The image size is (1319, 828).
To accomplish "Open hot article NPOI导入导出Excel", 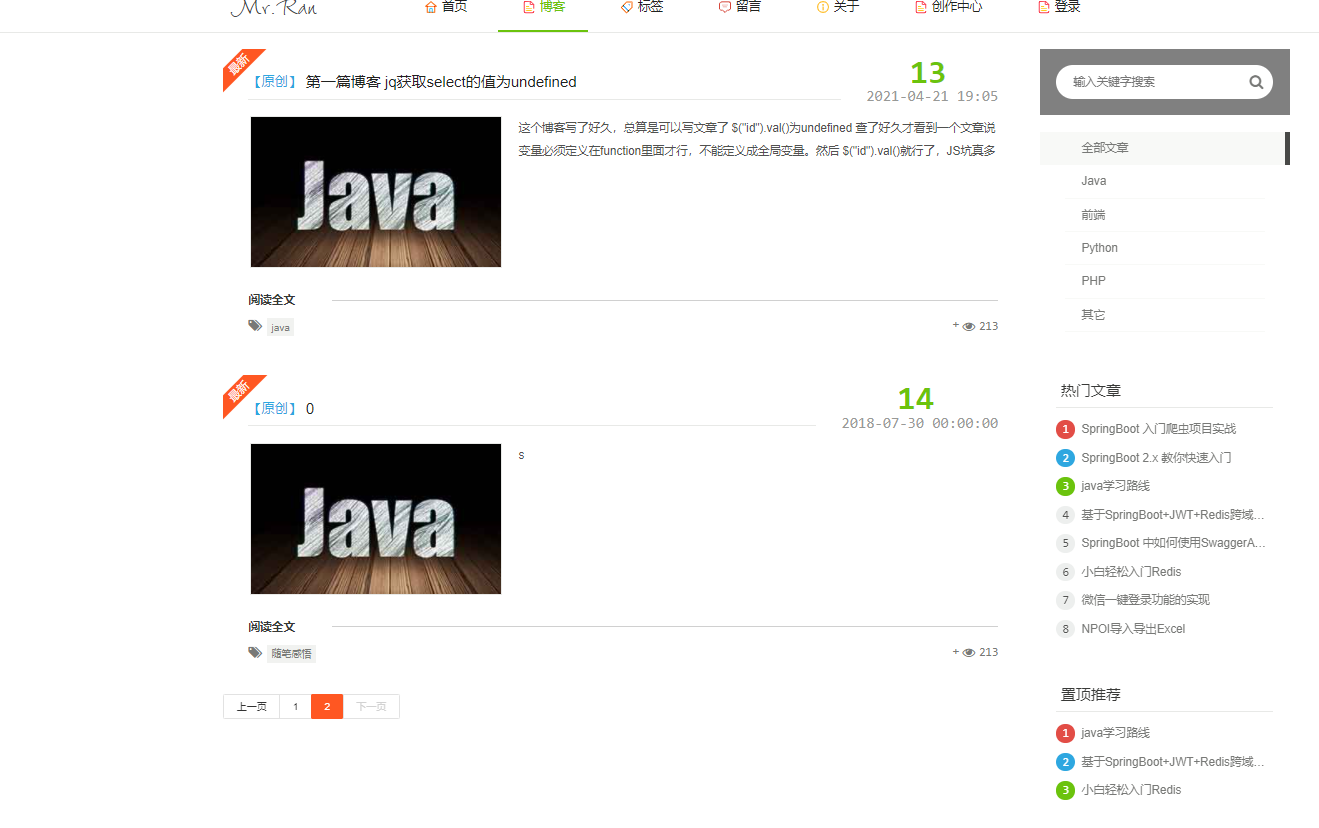I will click(x=1133, y=629).
